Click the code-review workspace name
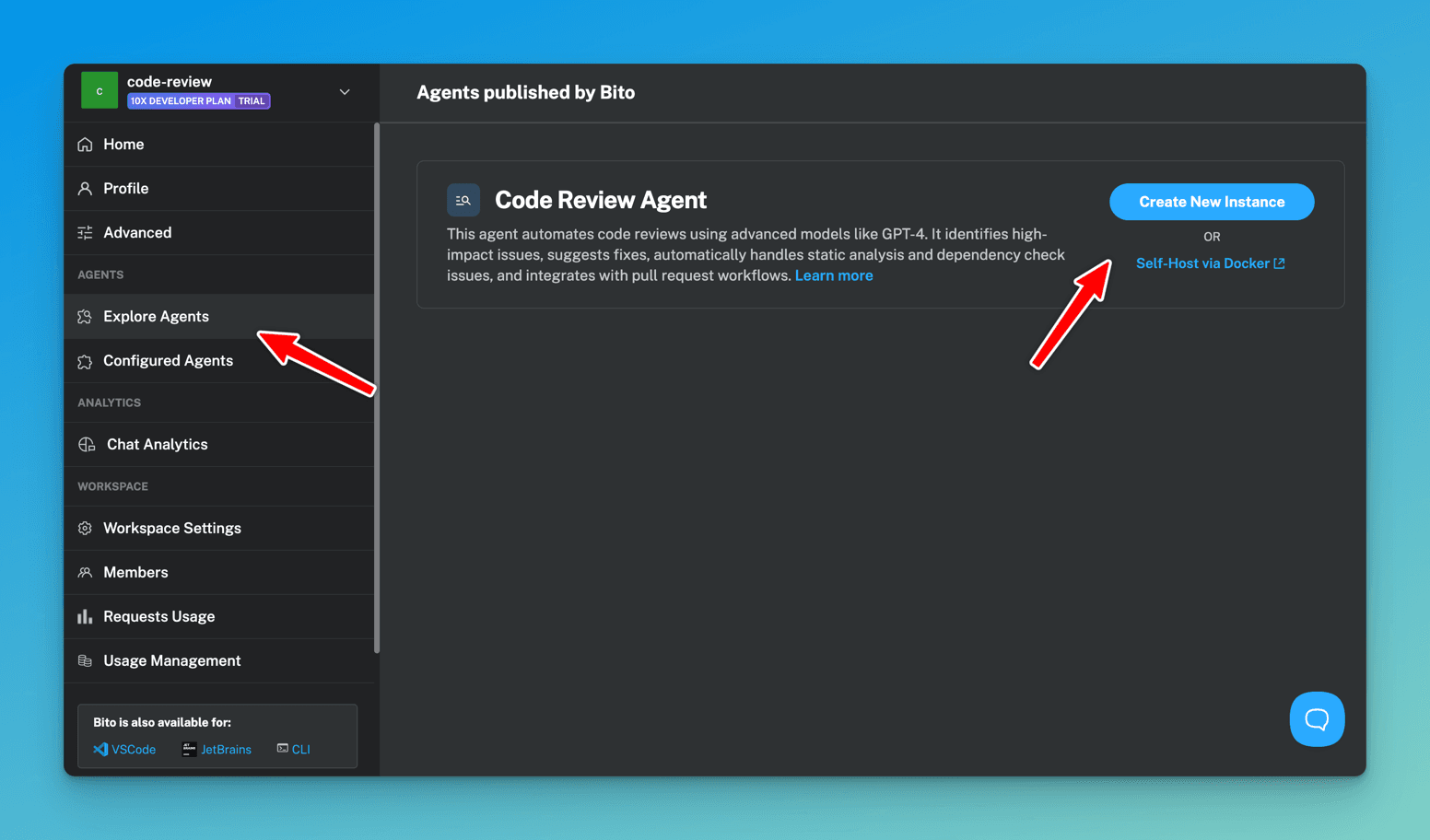This screenshot has width=1430, height=840. pyautogui.click(x=170, y=81)
